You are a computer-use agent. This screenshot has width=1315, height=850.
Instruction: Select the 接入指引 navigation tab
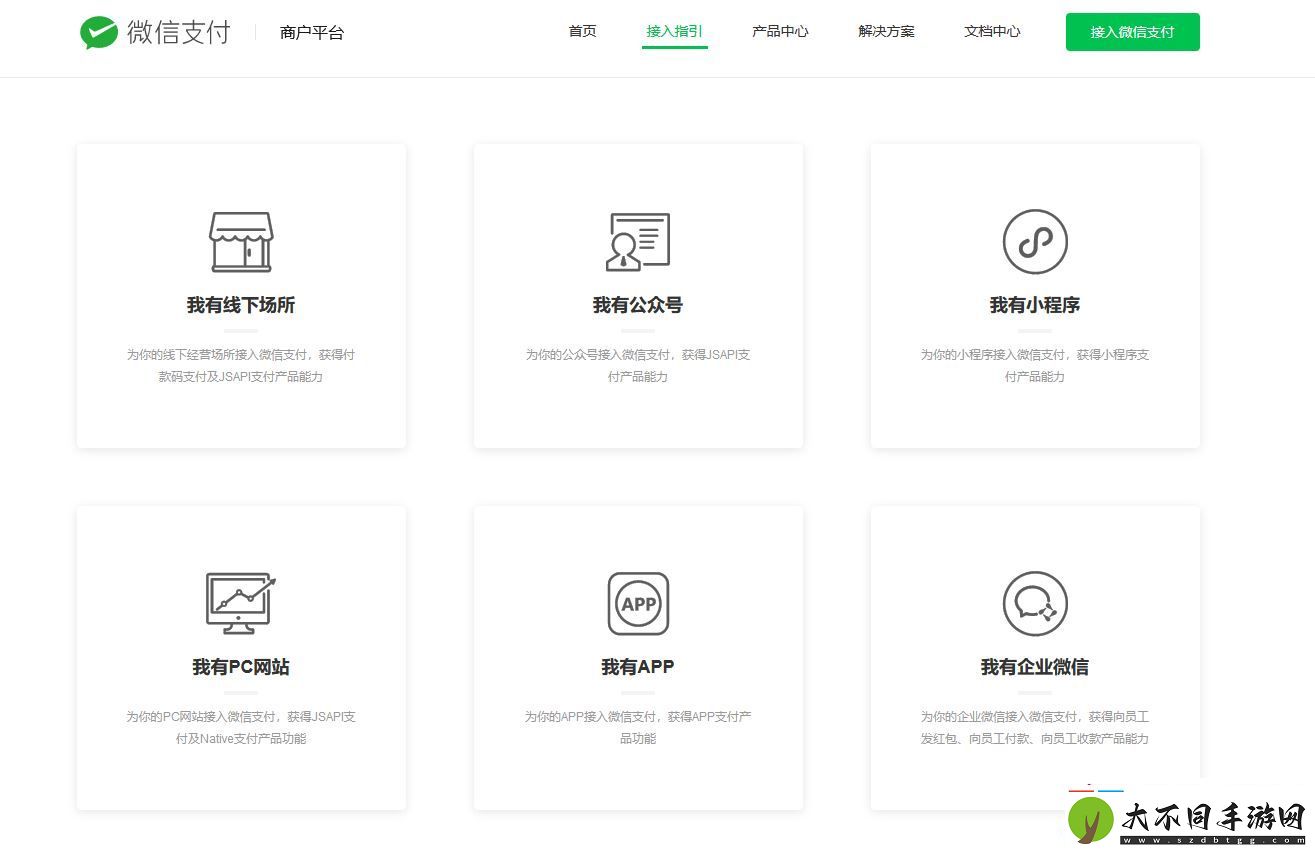pyautogui.click(x=674, y=32)
